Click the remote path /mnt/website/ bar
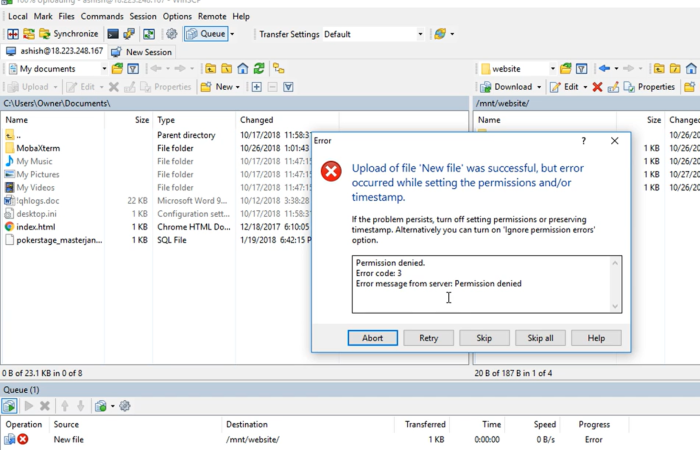 pyautogui.click(x=587, y=103)
